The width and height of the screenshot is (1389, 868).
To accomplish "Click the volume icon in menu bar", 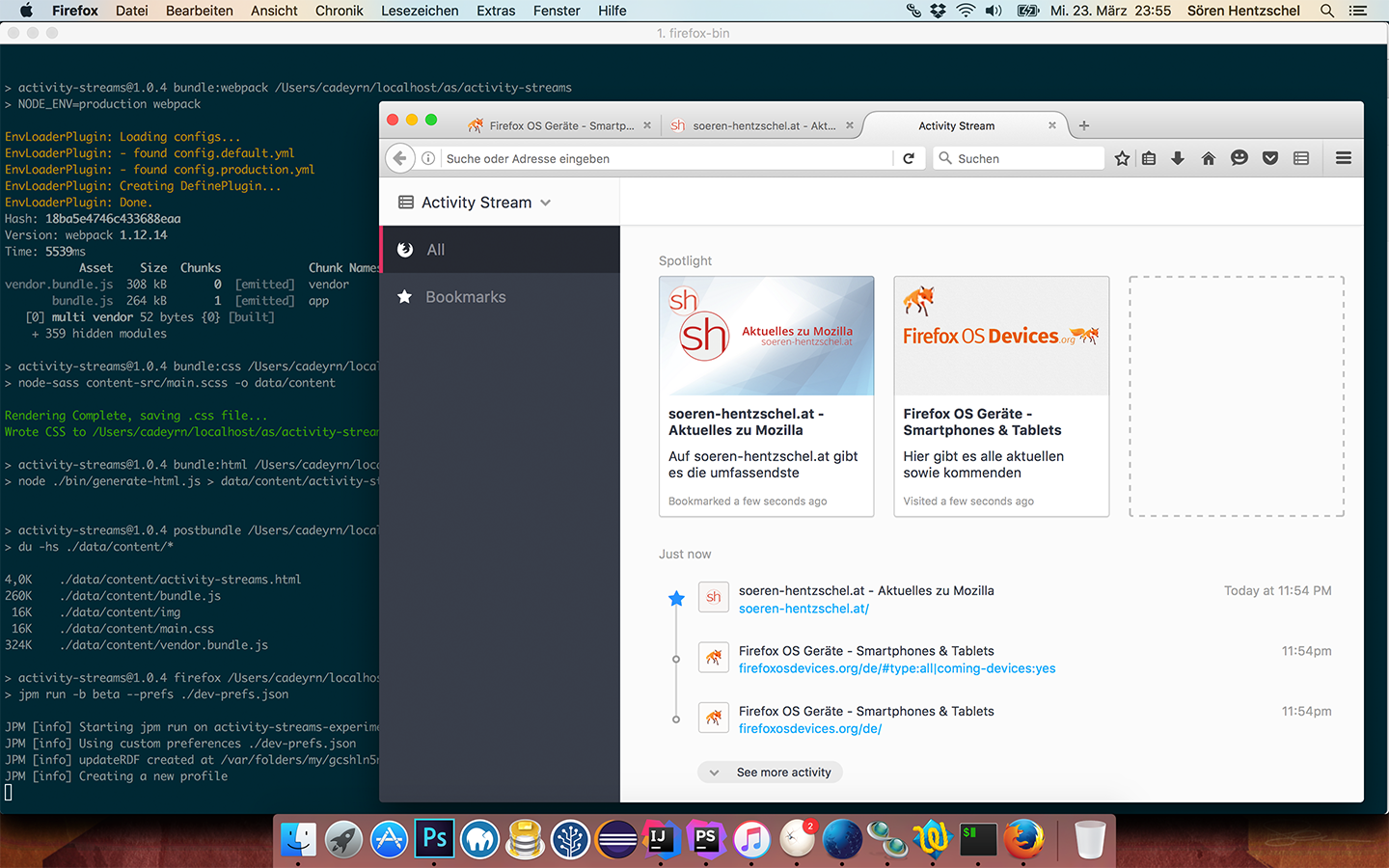I will (994, 11).
